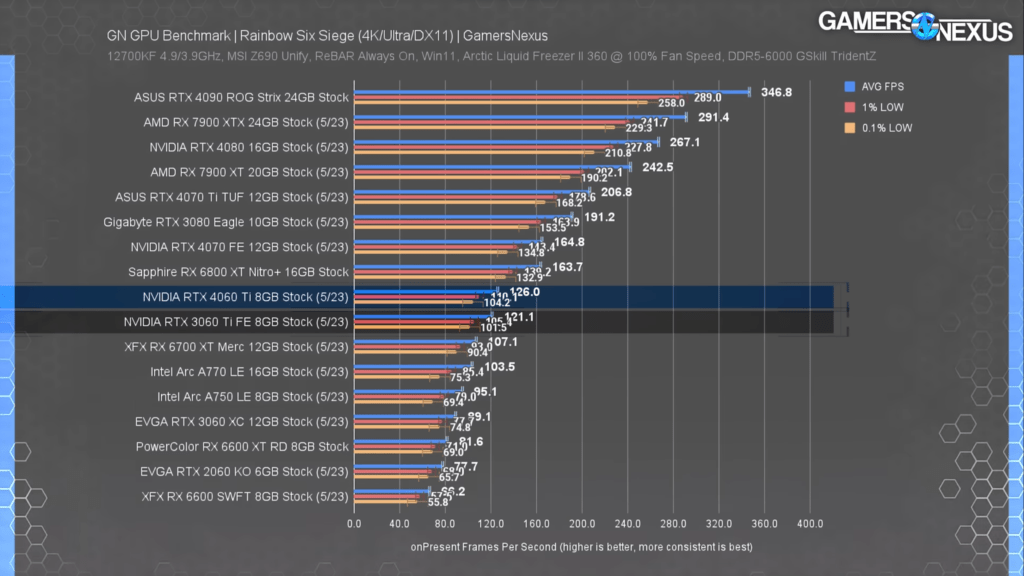Click the 'EVGA RTX 3060 XC 12GB Stock' label
Image resolution: width=1024 pixels, height=576 pixels.
(x=242, y=422)
